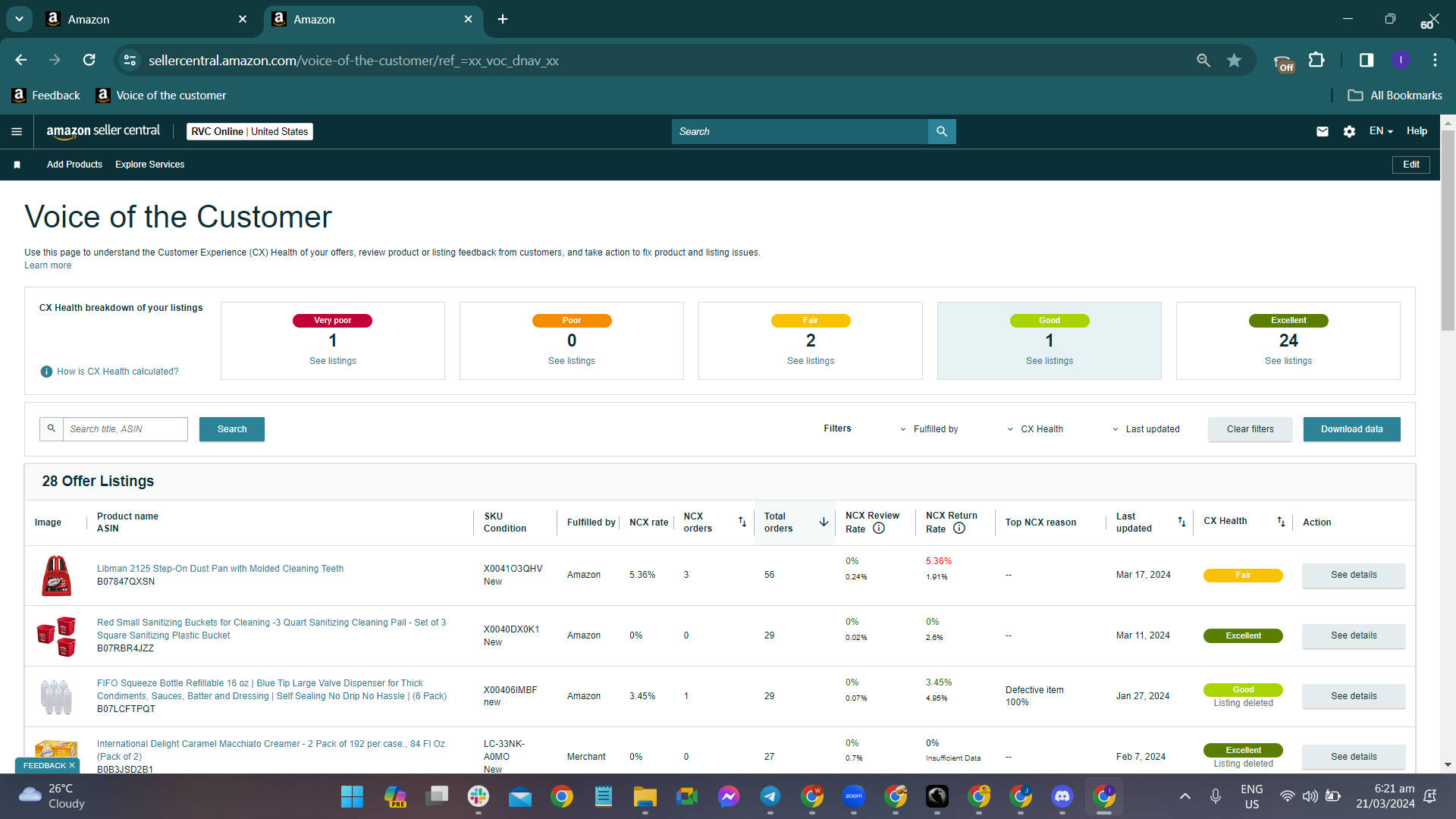Click the page vertical scrollbar thumb
The height and width of the screenshot is (819, 1456).
coord(1448,231)
